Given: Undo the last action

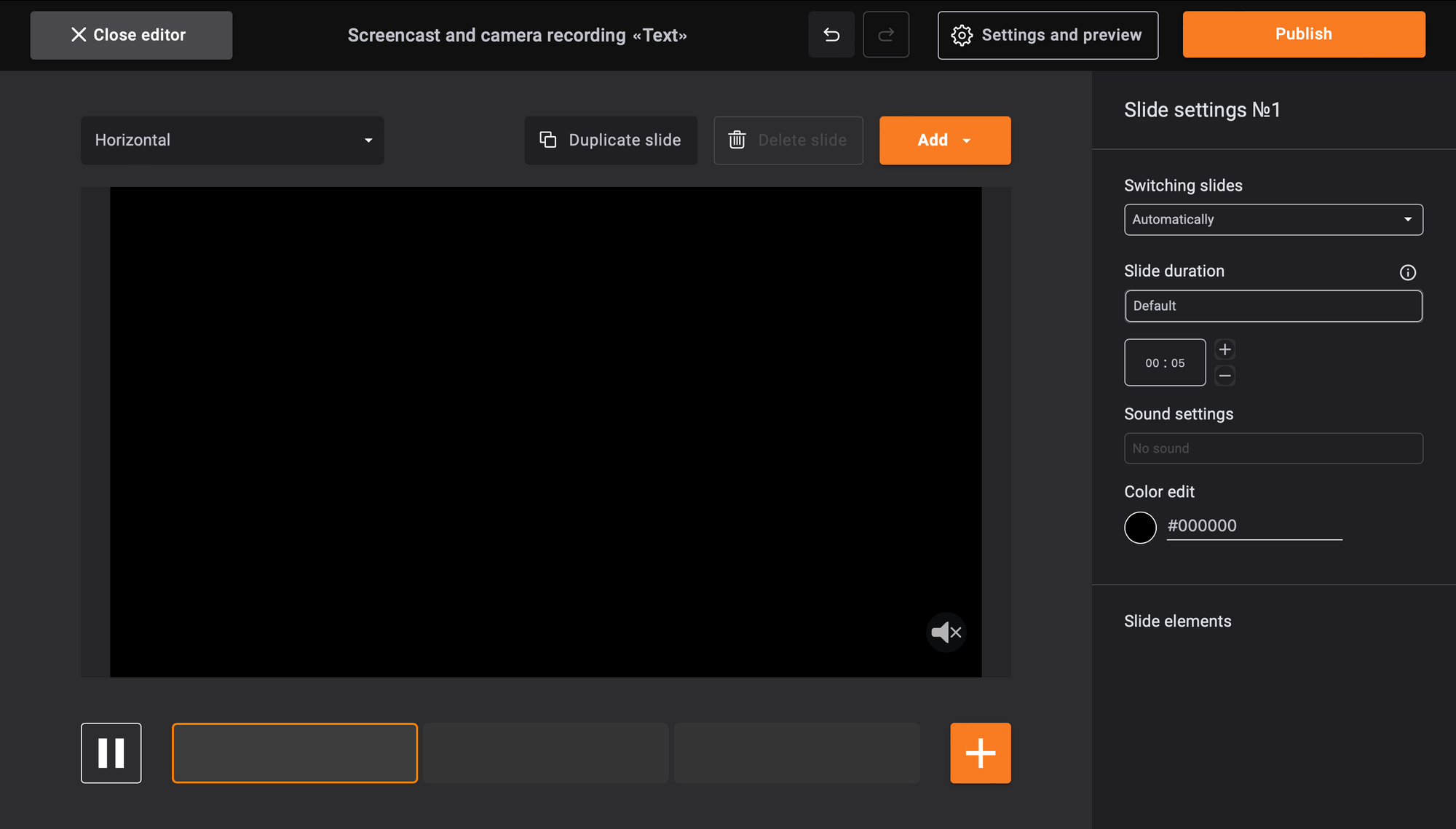Looking at the screenshot, I should coord(831,34).
